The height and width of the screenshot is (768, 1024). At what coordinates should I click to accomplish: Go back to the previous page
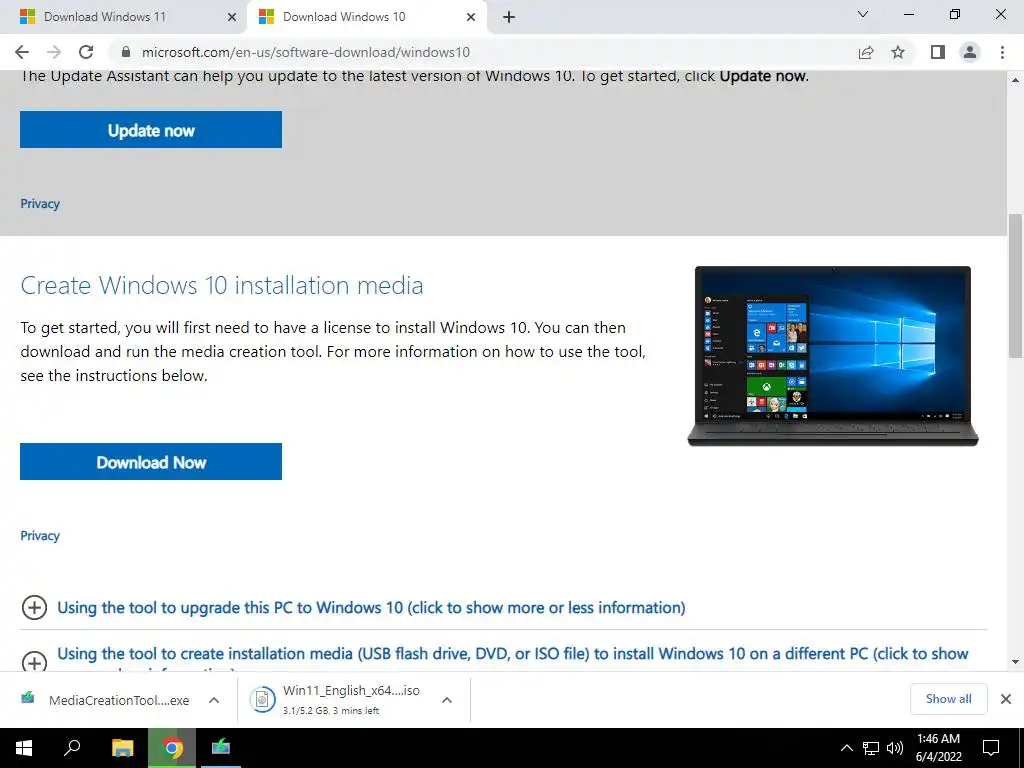(x=22, y=52)
